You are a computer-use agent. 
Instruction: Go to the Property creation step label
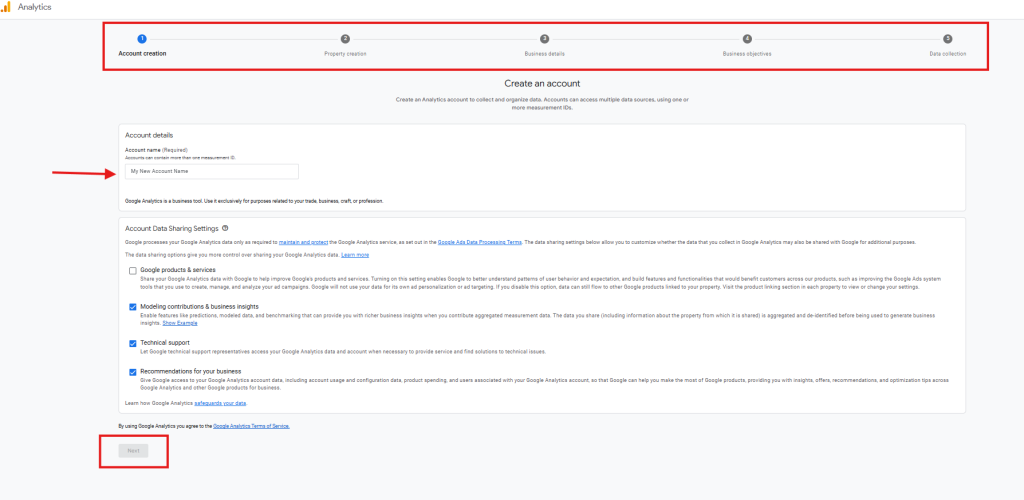click(345, 53)
